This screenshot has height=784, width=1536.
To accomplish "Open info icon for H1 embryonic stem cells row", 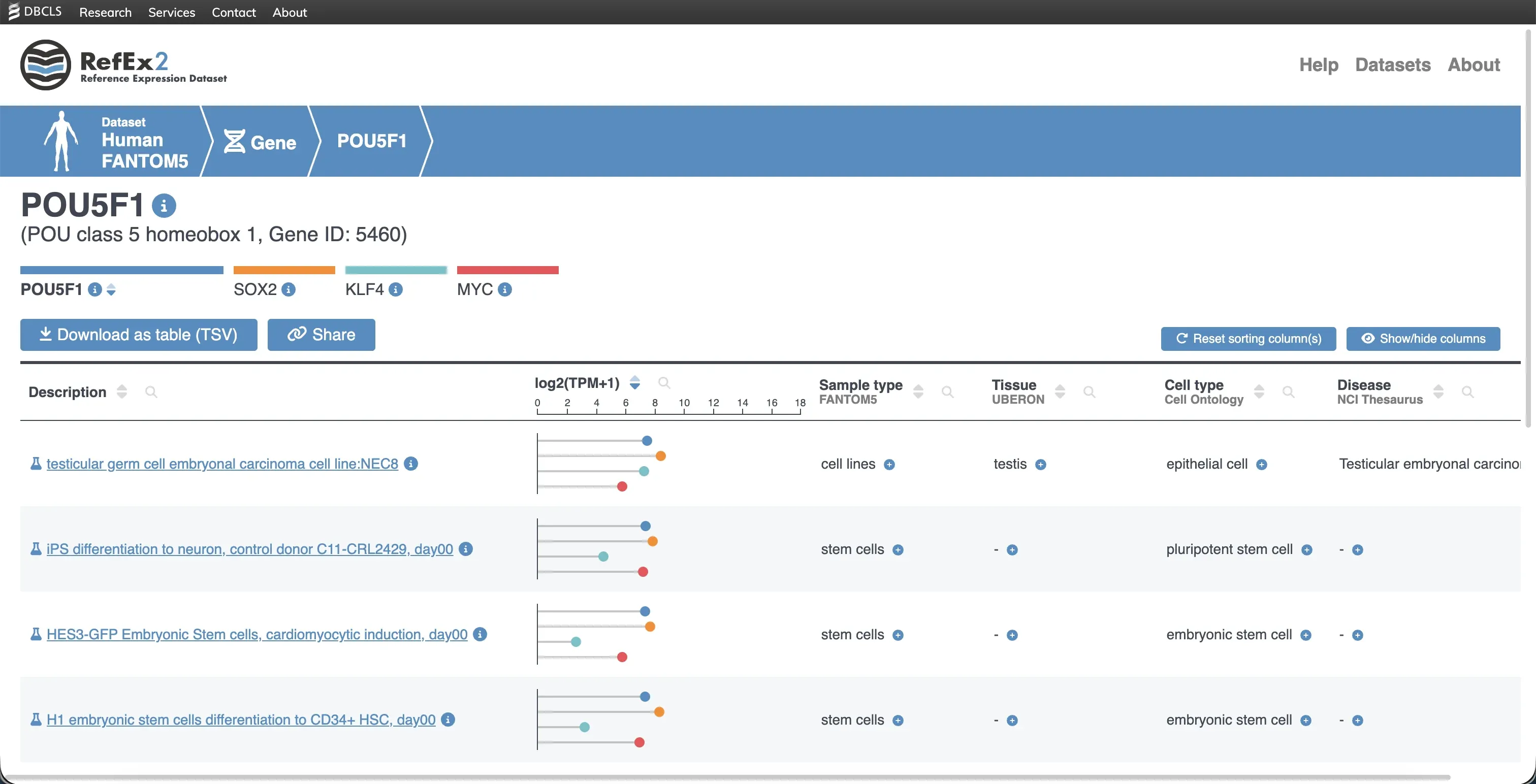I will pyautogui.click(x=449, y=720).
